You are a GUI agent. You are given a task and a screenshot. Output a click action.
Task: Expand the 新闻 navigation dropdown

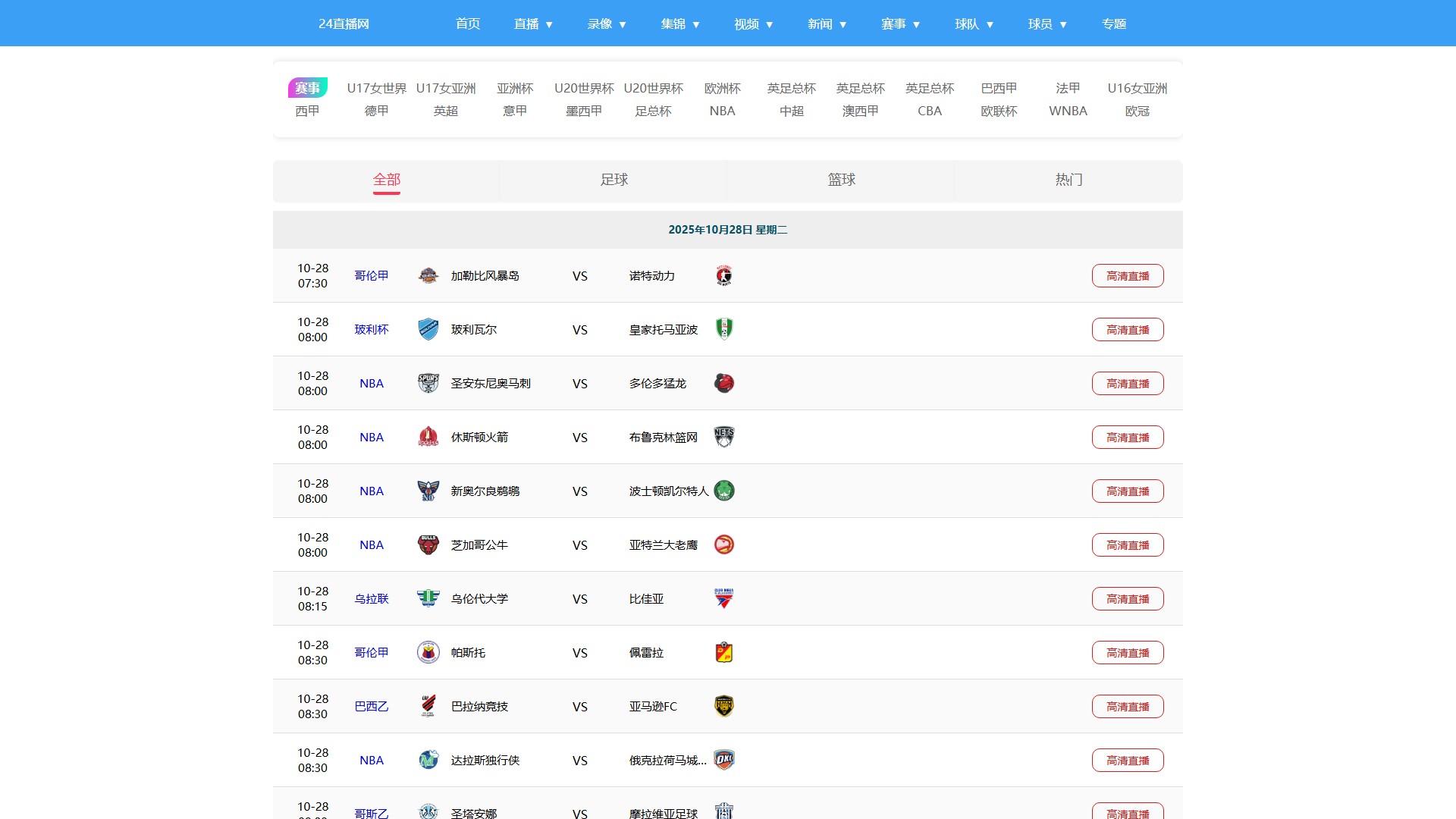(827, 24)
